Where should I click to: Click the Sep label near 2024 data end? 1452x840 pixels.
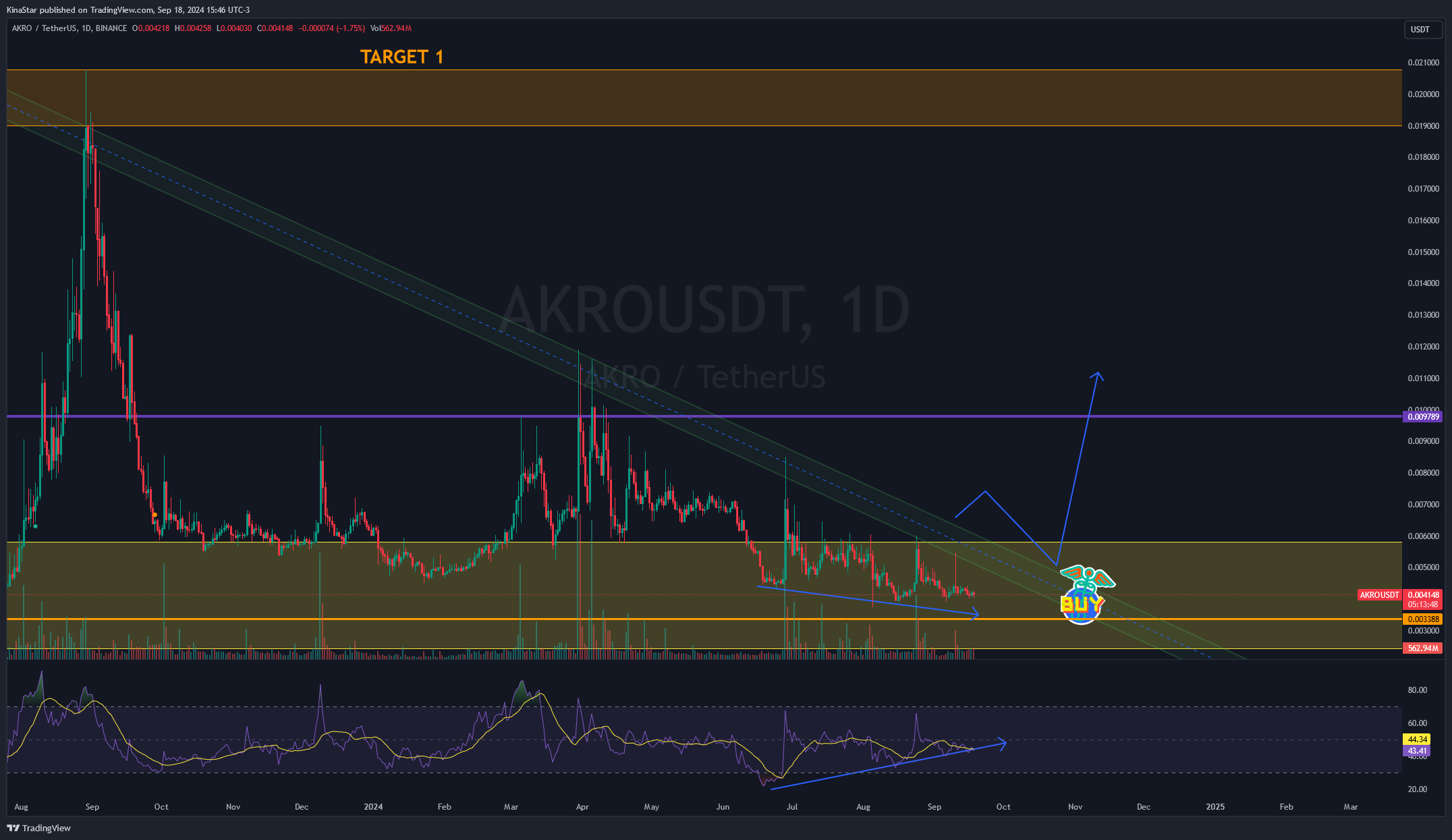[x=934, y=807]
